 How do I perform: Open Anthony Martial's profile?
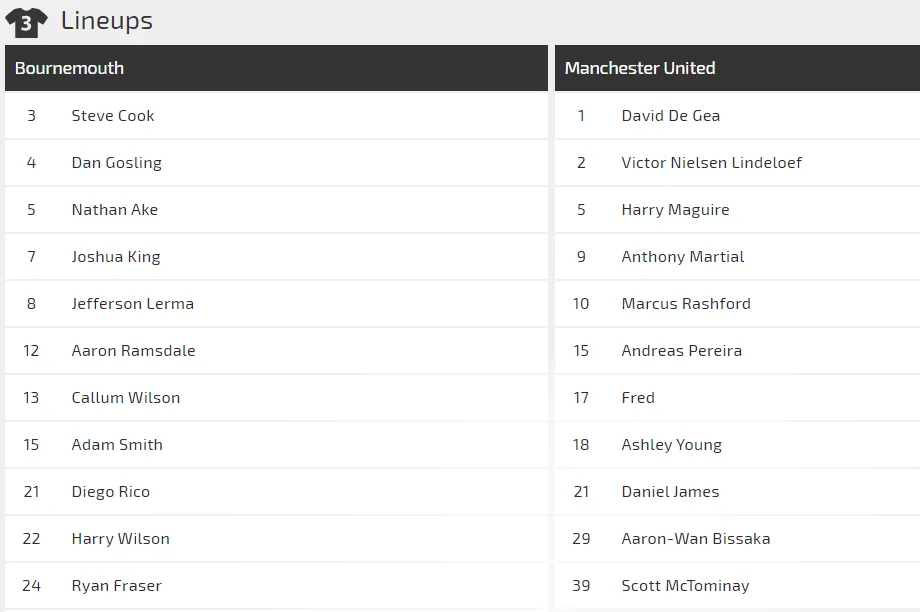[683, 257]
